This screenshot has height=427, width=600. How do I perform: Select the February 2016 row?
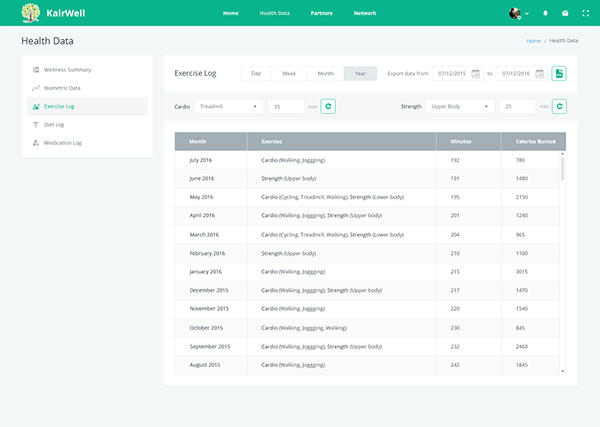coord(367,253)
